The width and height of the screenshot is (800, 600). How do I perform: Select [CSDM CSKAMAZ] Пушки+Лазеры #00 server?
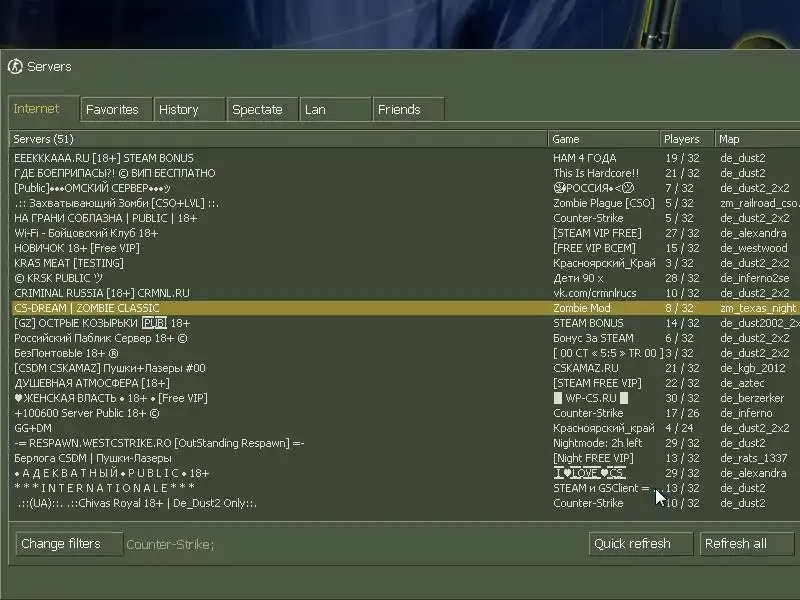click(405, 368)
